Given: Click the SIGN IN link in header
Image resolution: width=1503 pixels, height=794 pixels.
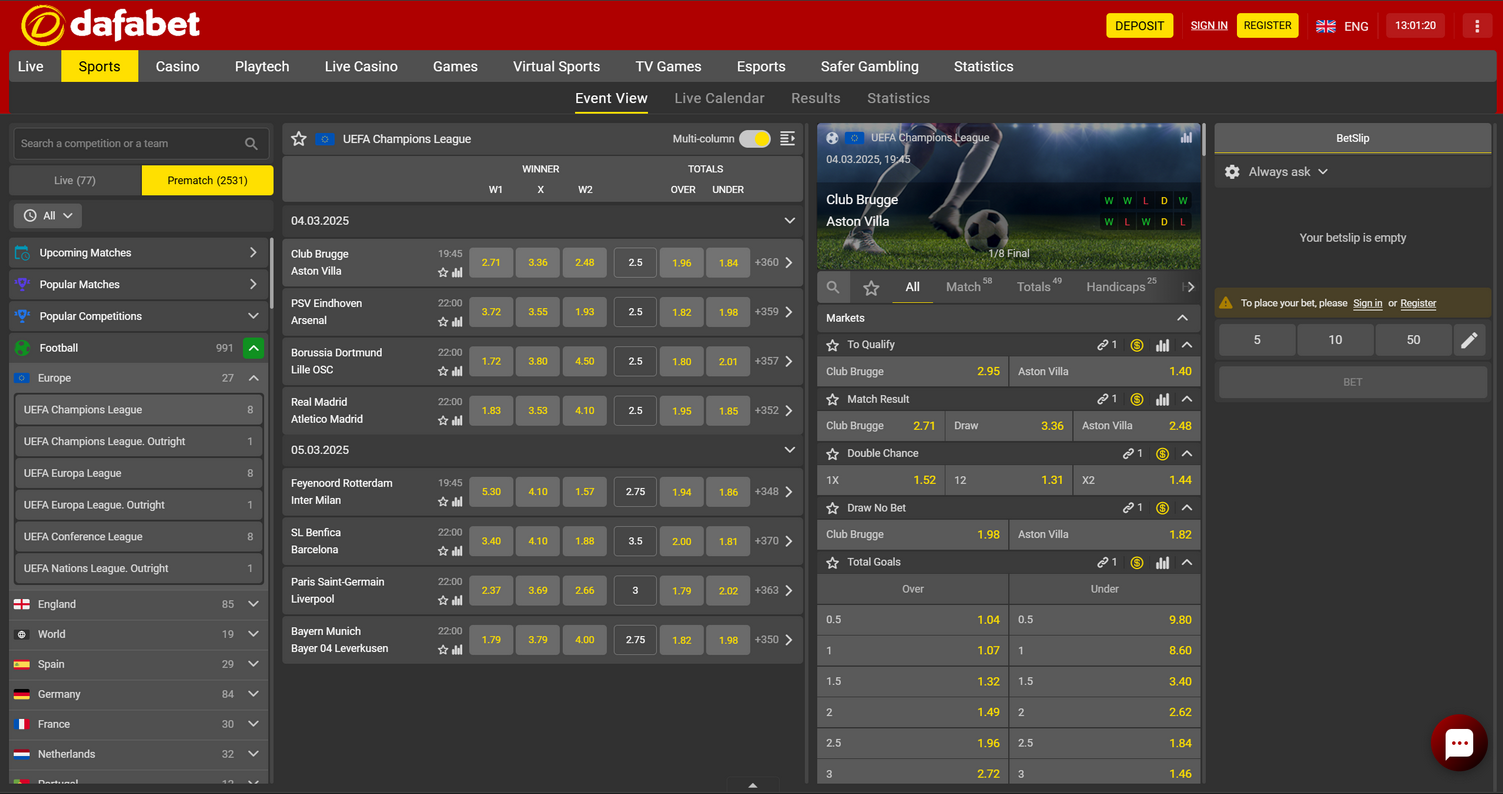Looking at the screenshot, I should (x=1208, y=26).
